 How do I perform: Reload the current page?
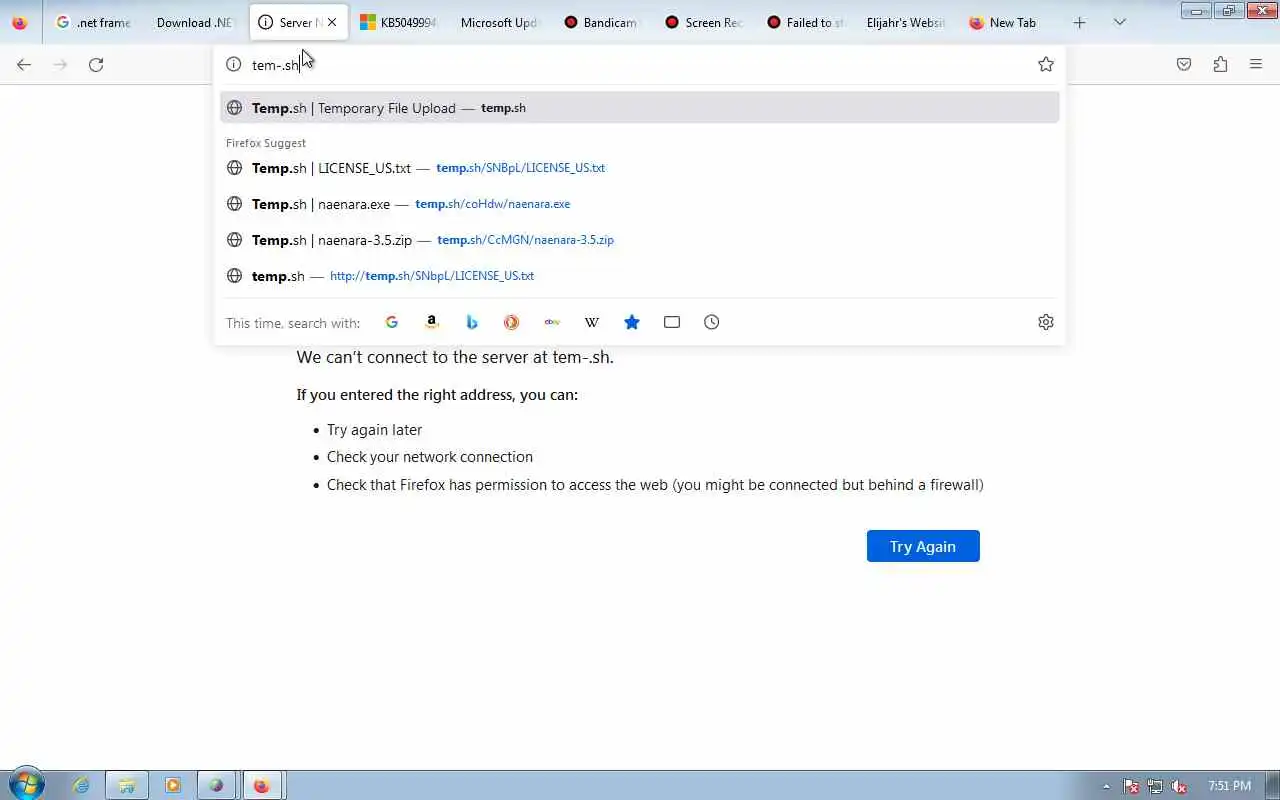coord(96,64)
